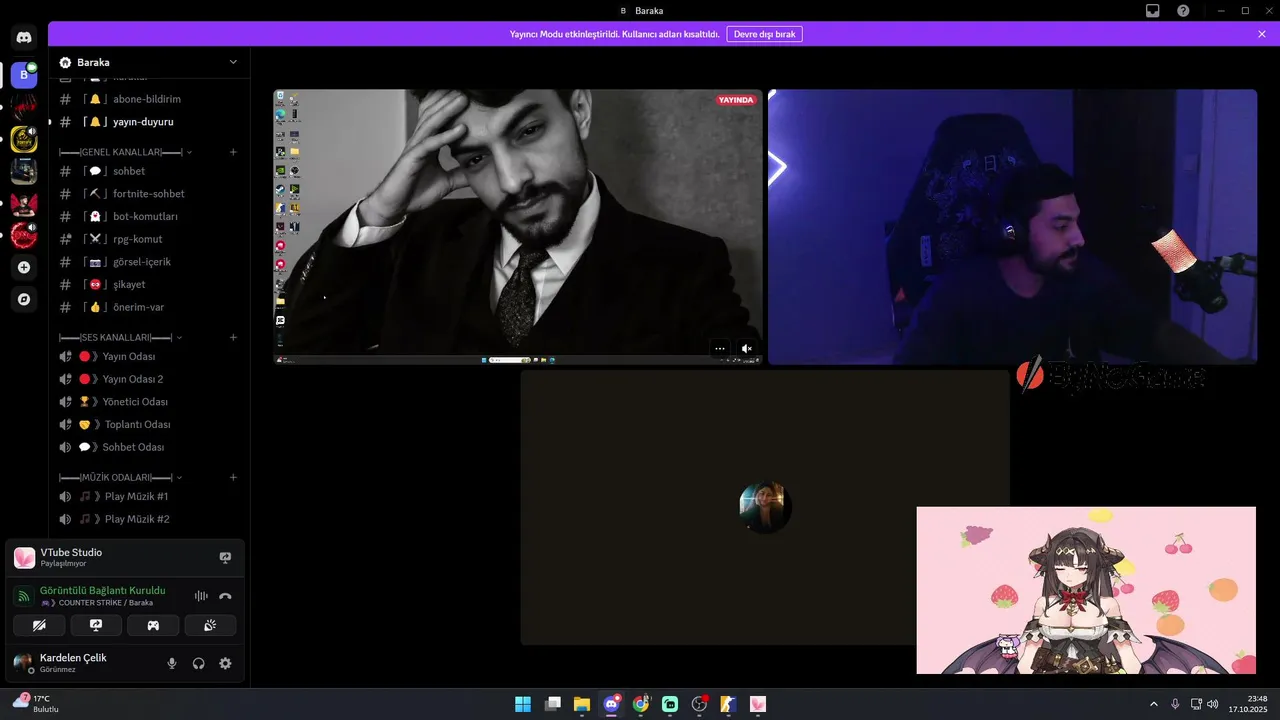Open the inbox icon in title bar
Screen dimensions: 1280x720
point(1153,11)
